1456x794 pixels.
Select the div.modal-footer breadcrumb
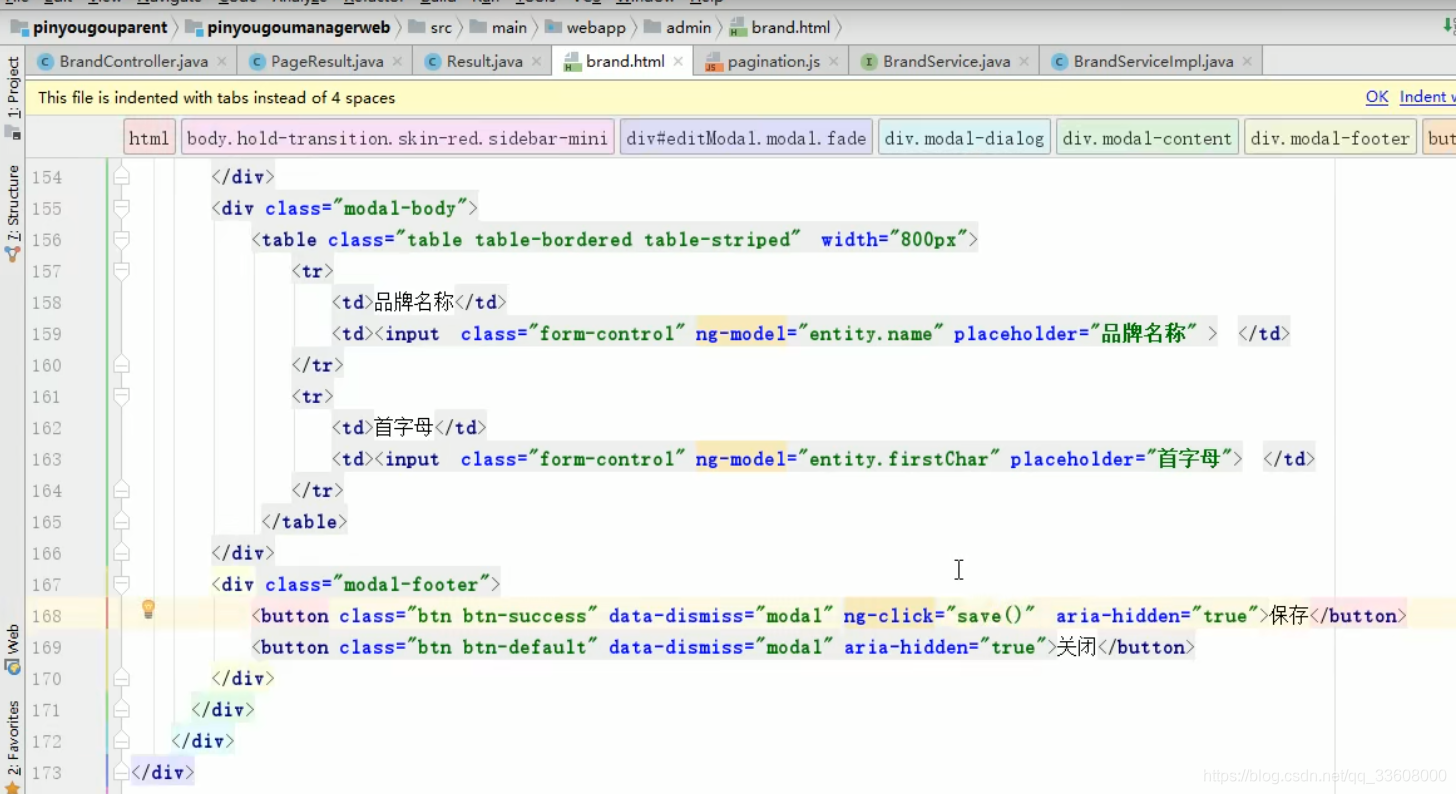tap(1330, 138)
